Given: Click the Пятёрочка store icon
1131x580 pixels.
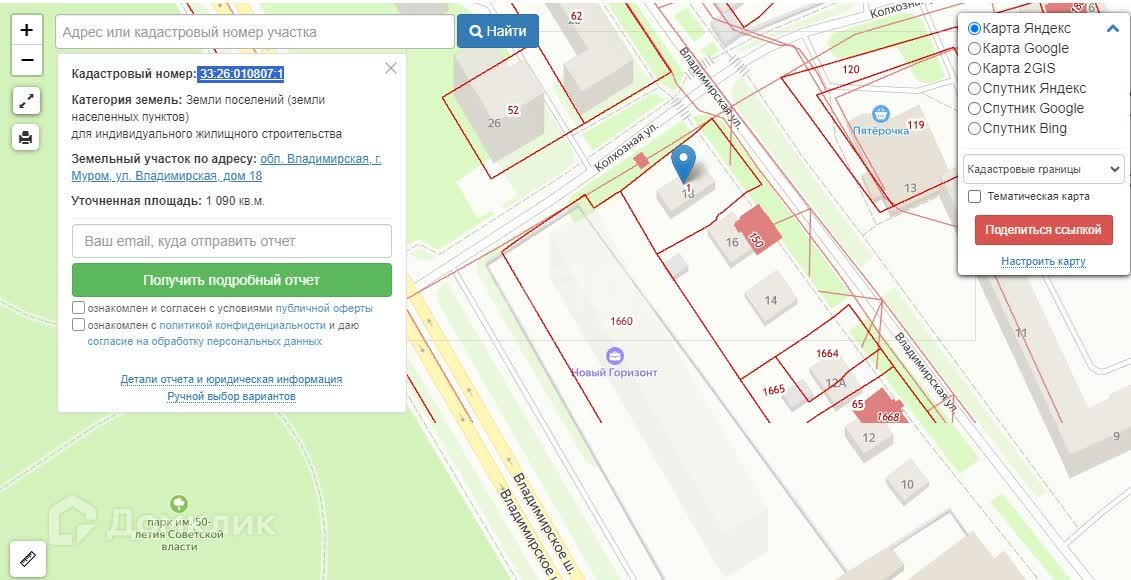Looking at the screenshot, I should click(x=880, y=114).
